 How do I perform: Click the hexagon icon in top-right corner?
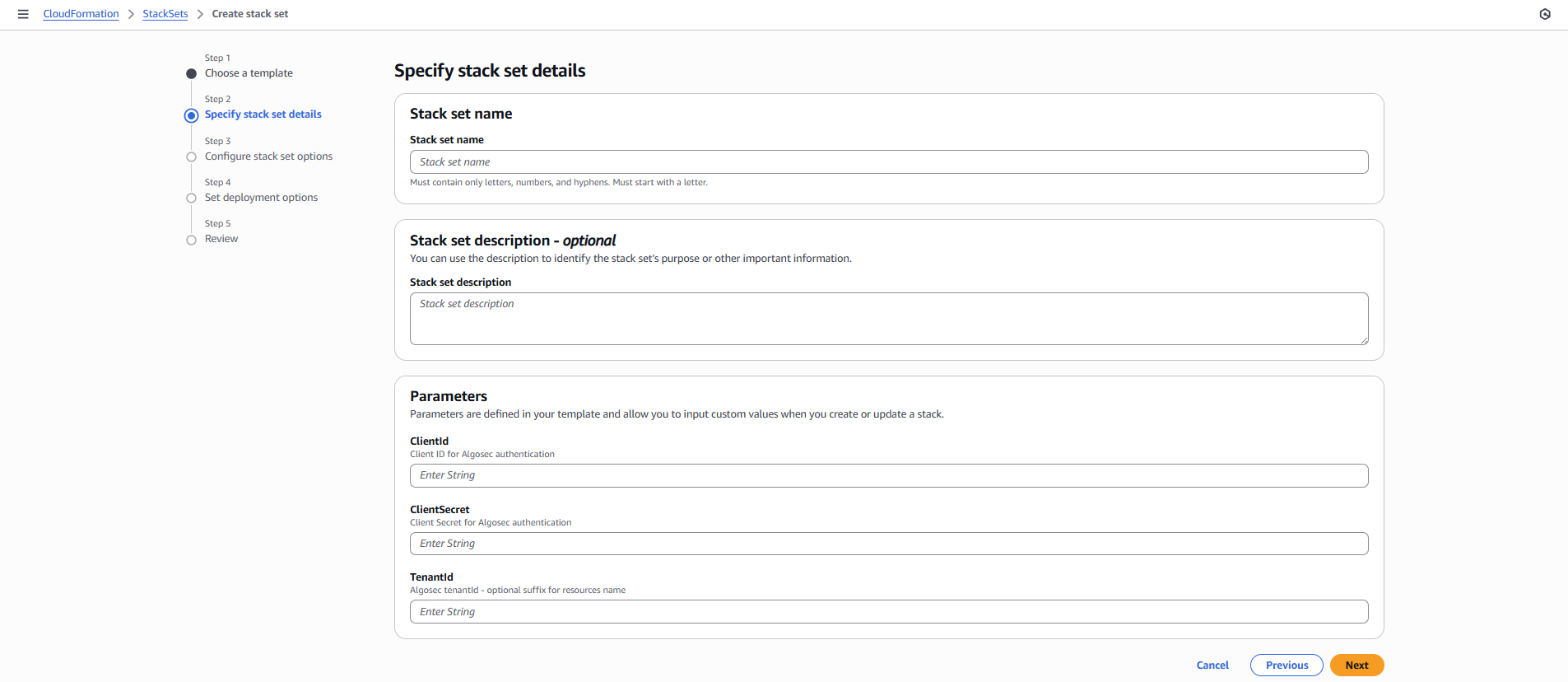1545,14
